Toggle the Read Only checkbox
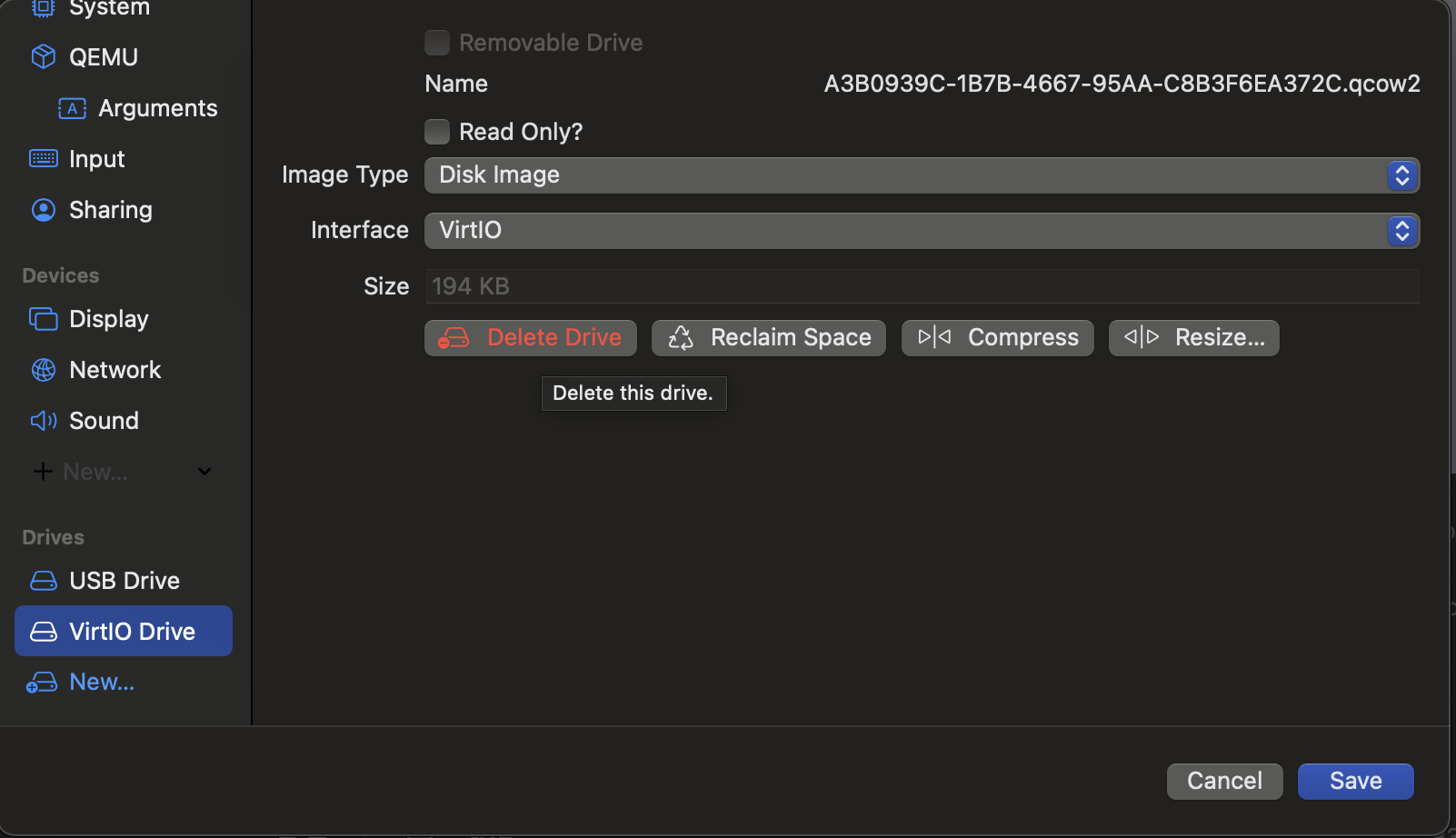1456x838 pixels. (437, 132)
